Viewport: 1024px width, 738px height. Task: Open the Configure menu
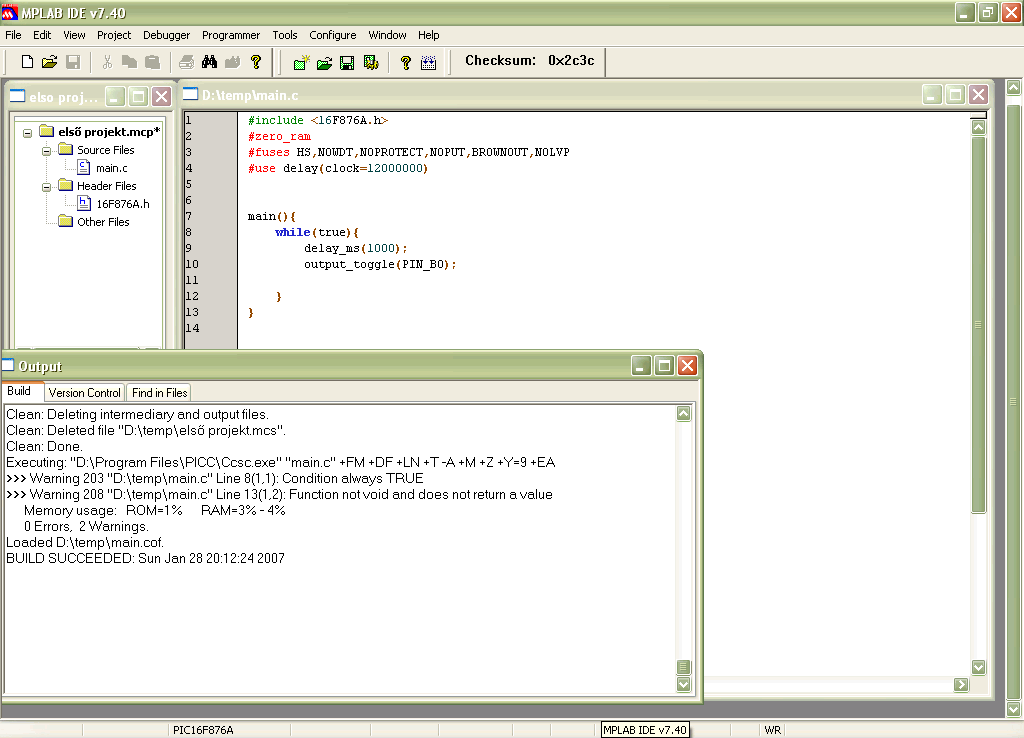coord(332,35)
